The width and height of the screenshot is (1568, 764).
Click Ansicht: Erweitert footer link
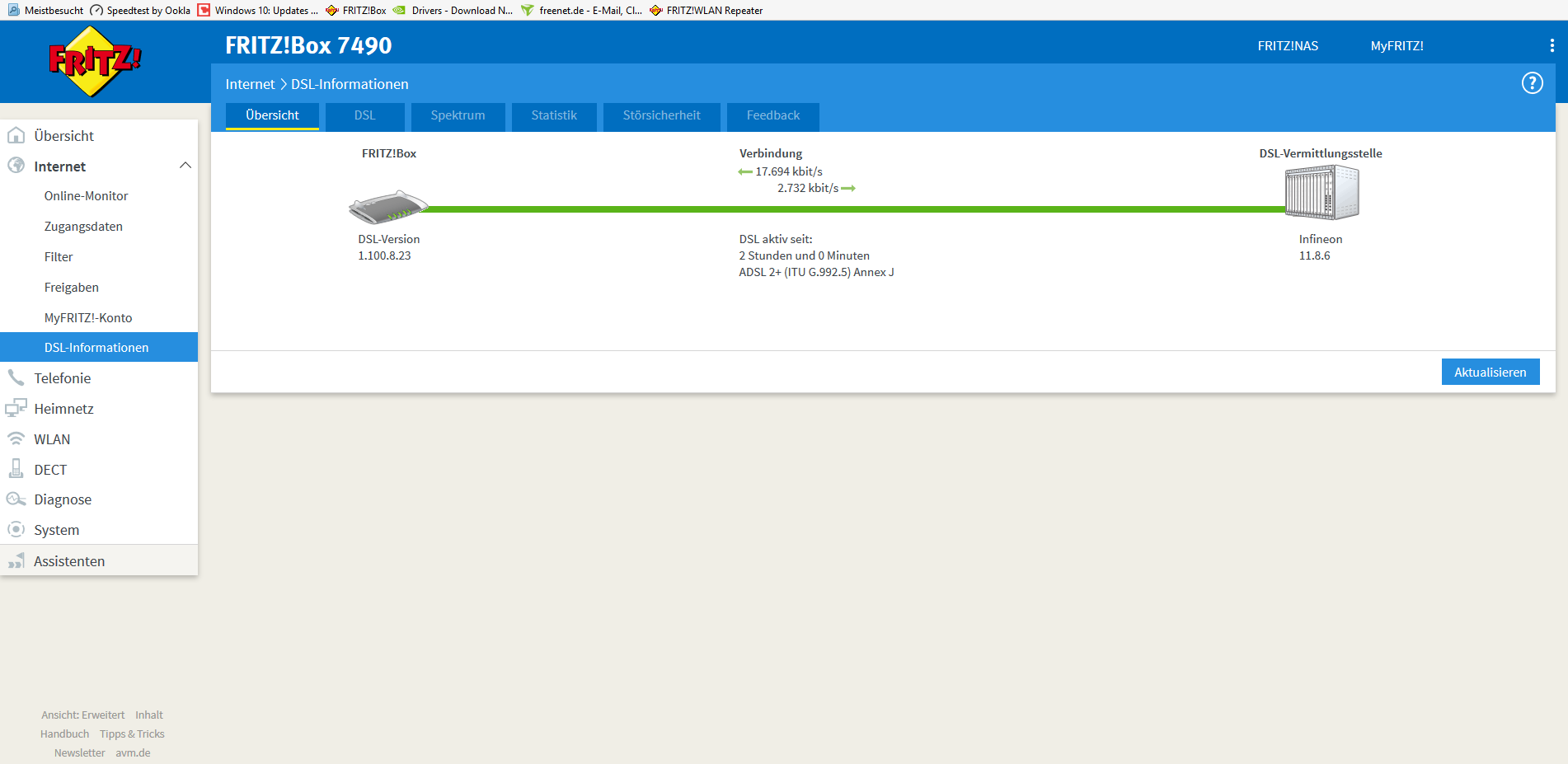pos(83,715)
